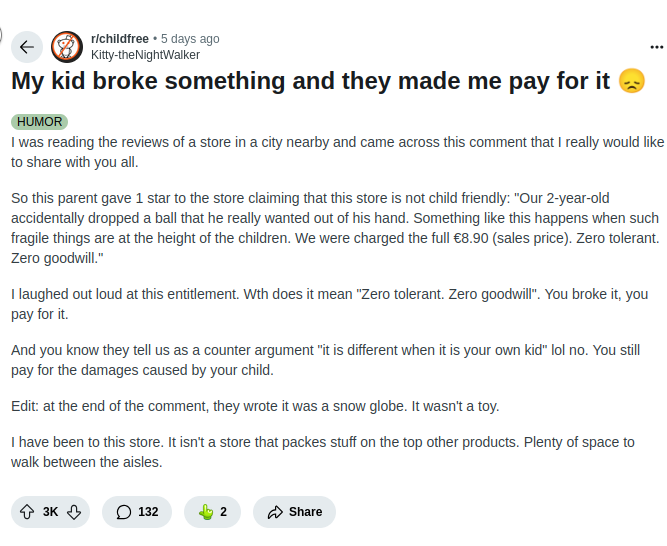Go back using the left arrow button
The width and height of the screenshot is (667, 546).
26,46
